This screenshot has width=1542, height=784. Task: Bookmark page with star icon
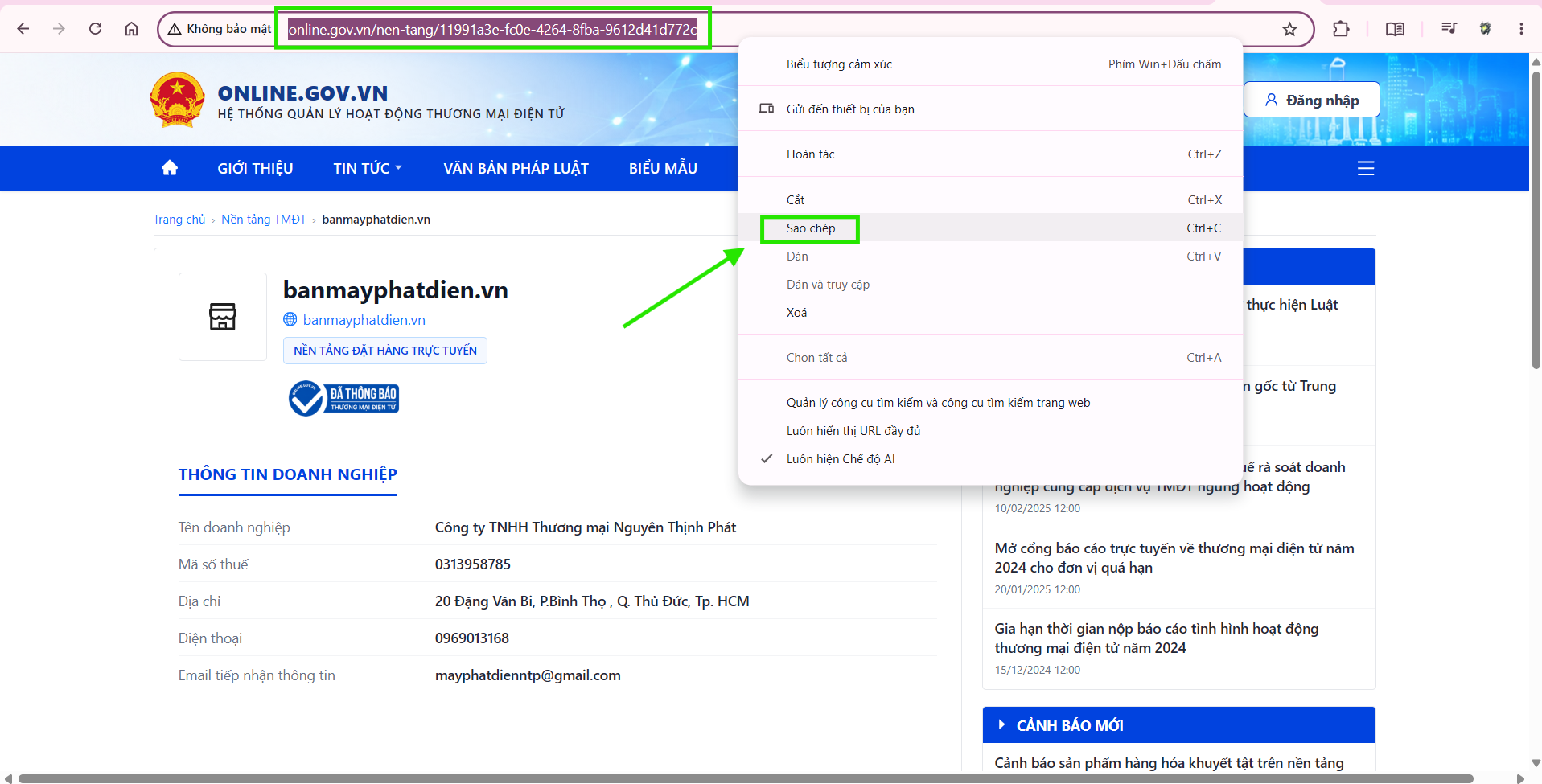[1289, 29]
